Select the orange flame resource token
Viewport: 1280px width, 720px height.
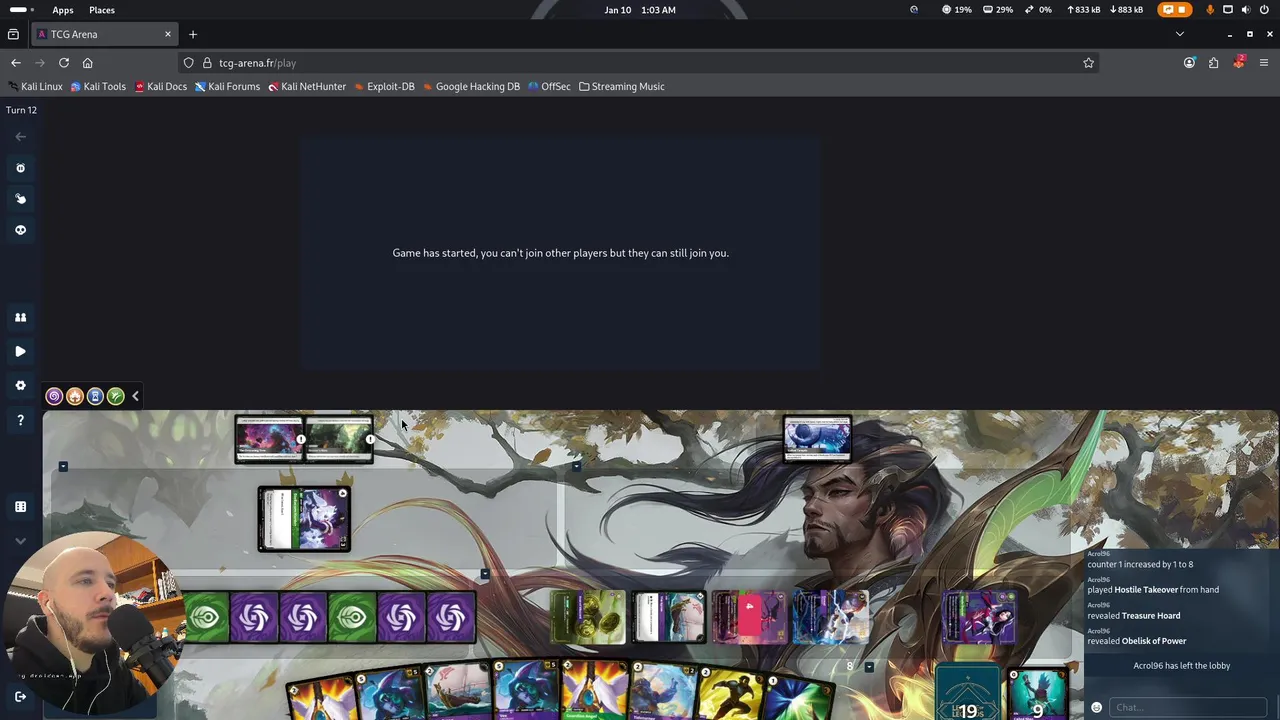(x=75, y=396)
